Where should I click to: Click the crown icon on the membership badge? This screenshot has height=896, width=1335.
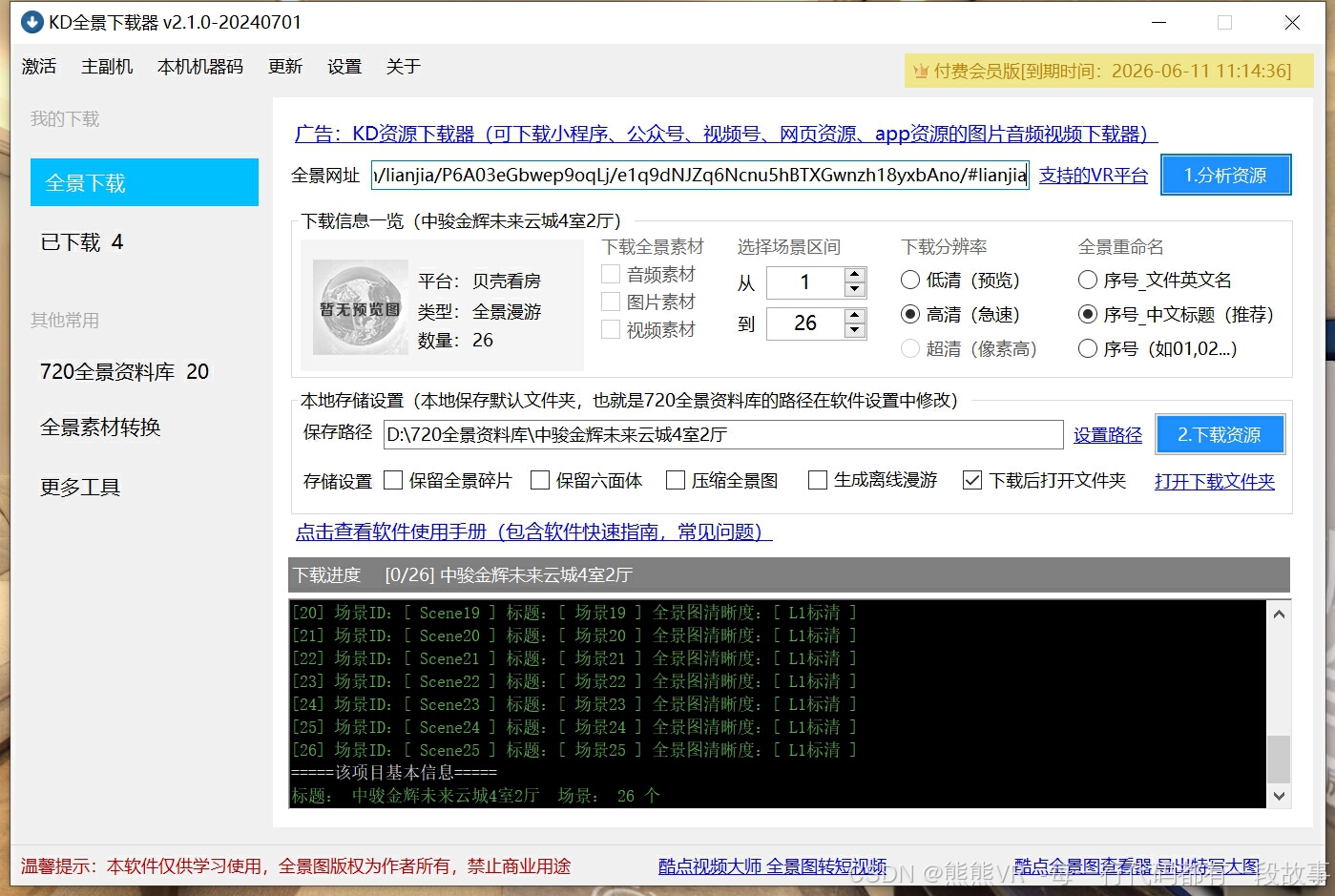921,72
